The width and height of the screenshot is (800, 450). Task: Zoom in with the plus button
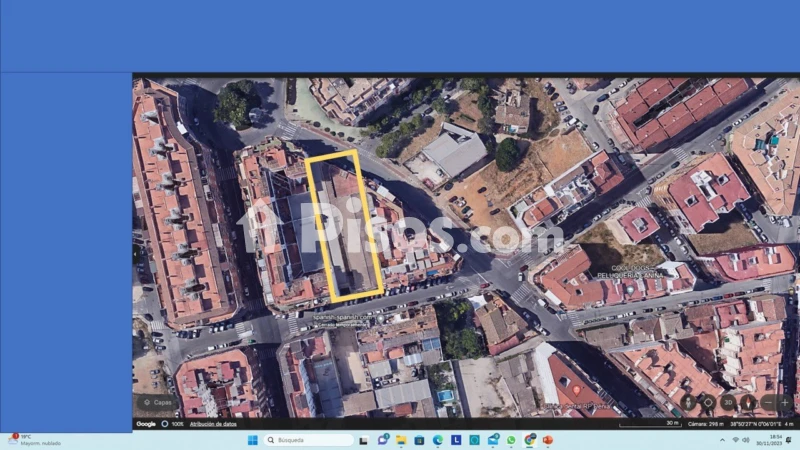tap(785, 403)
